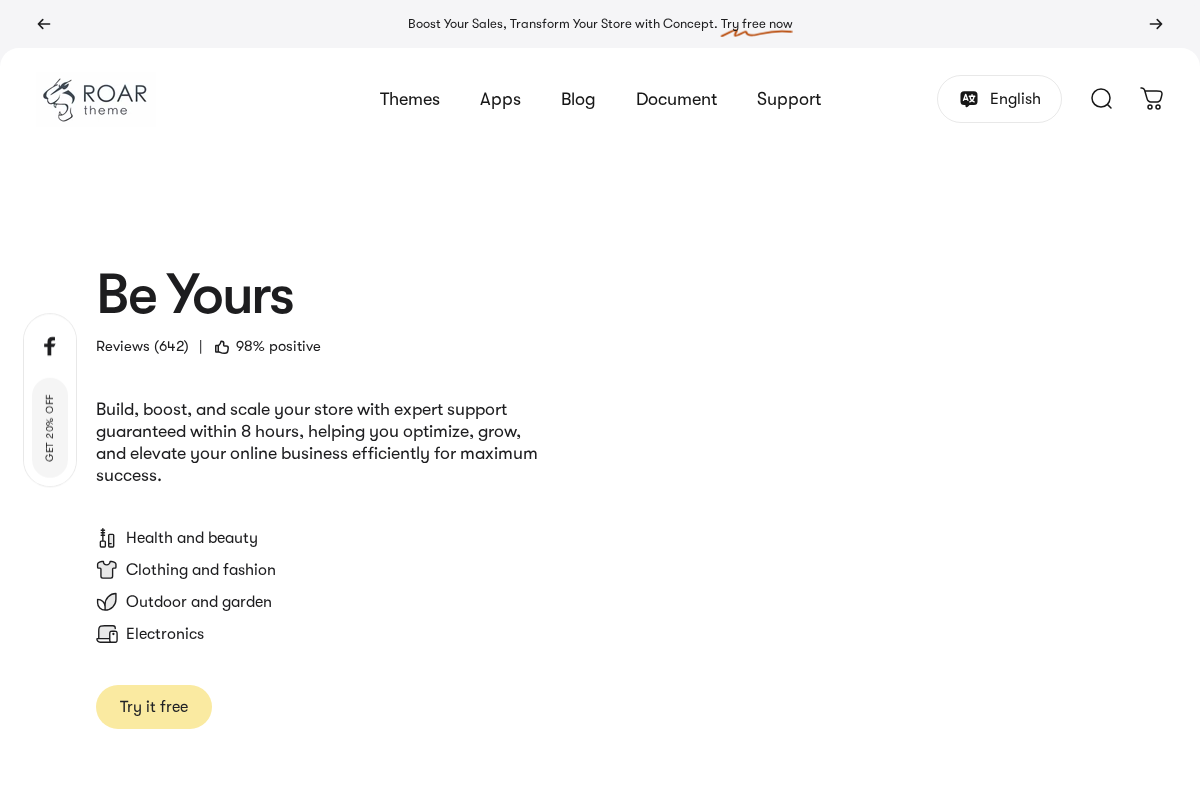This screenshot has width=1200, height=800.
Task: Go to the Support page
Action: (789, 99)
